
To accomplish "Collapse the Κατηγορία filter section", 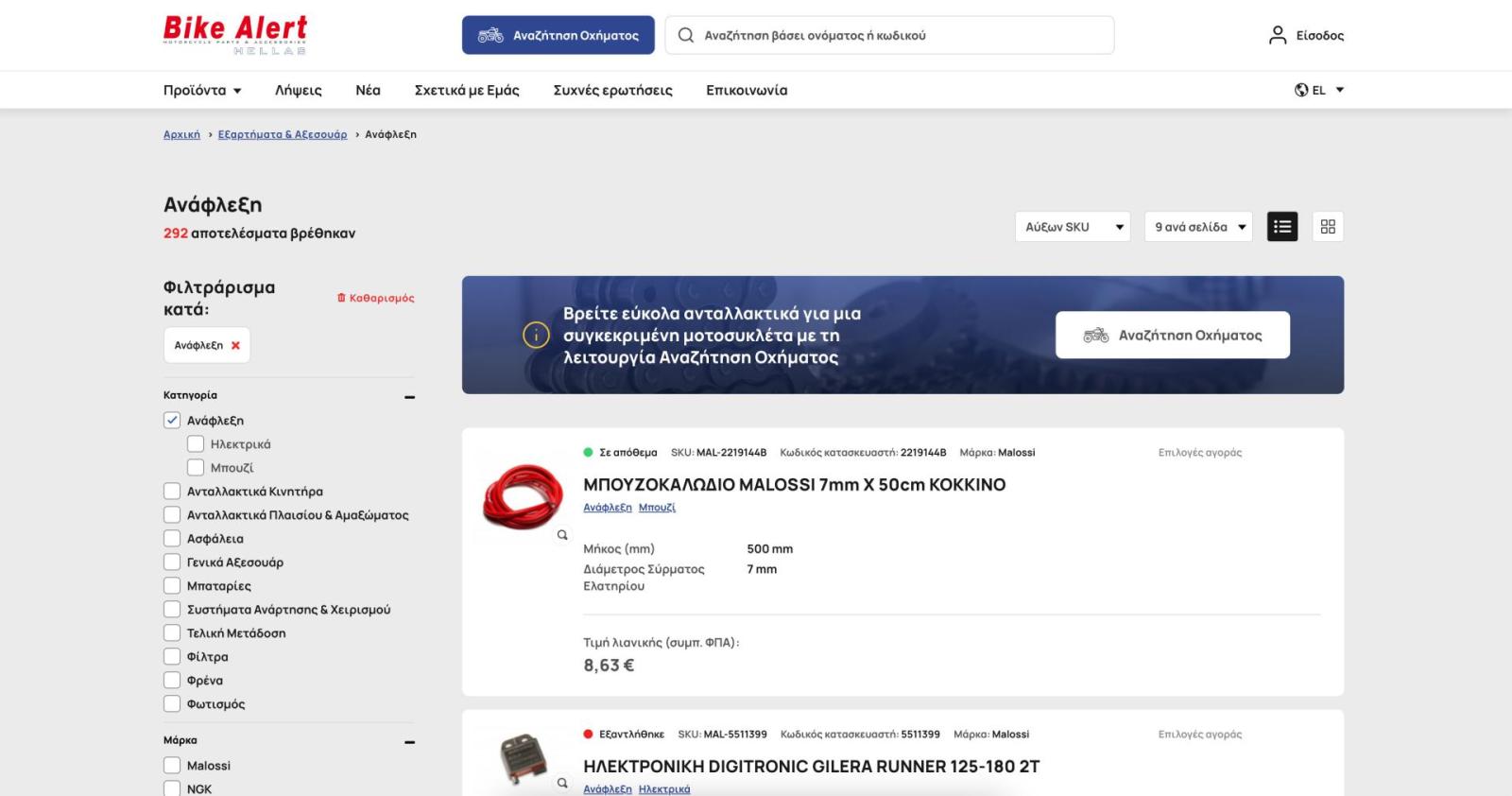I will (409, 397).
